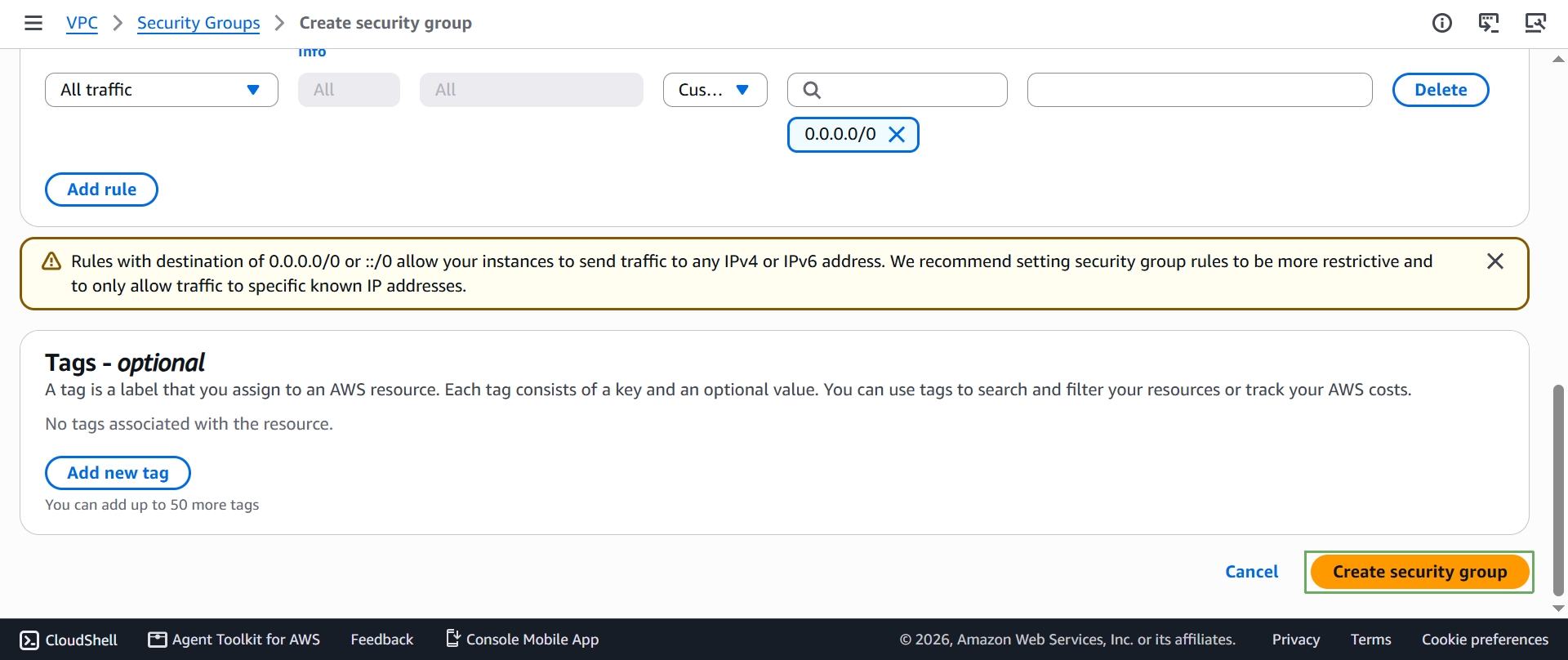This screenshot has width=1568, height=660.
Task: Launch CloudShell from the footer
Action: 69,640
